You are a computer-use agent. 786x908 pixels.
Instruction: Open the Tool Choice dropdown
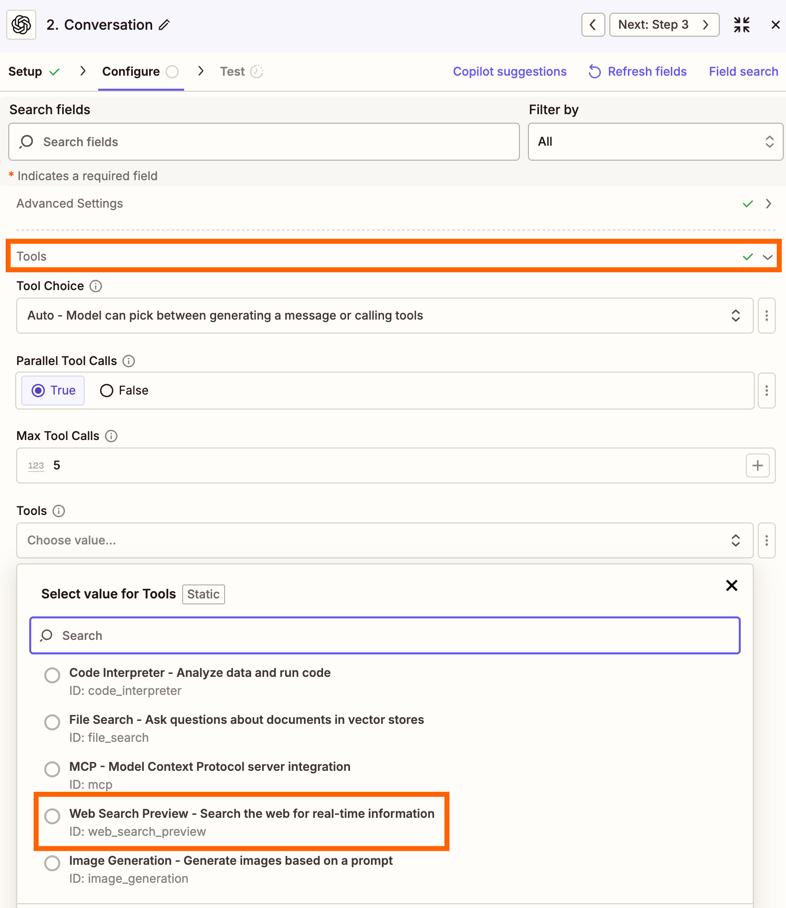click(384, 316)
